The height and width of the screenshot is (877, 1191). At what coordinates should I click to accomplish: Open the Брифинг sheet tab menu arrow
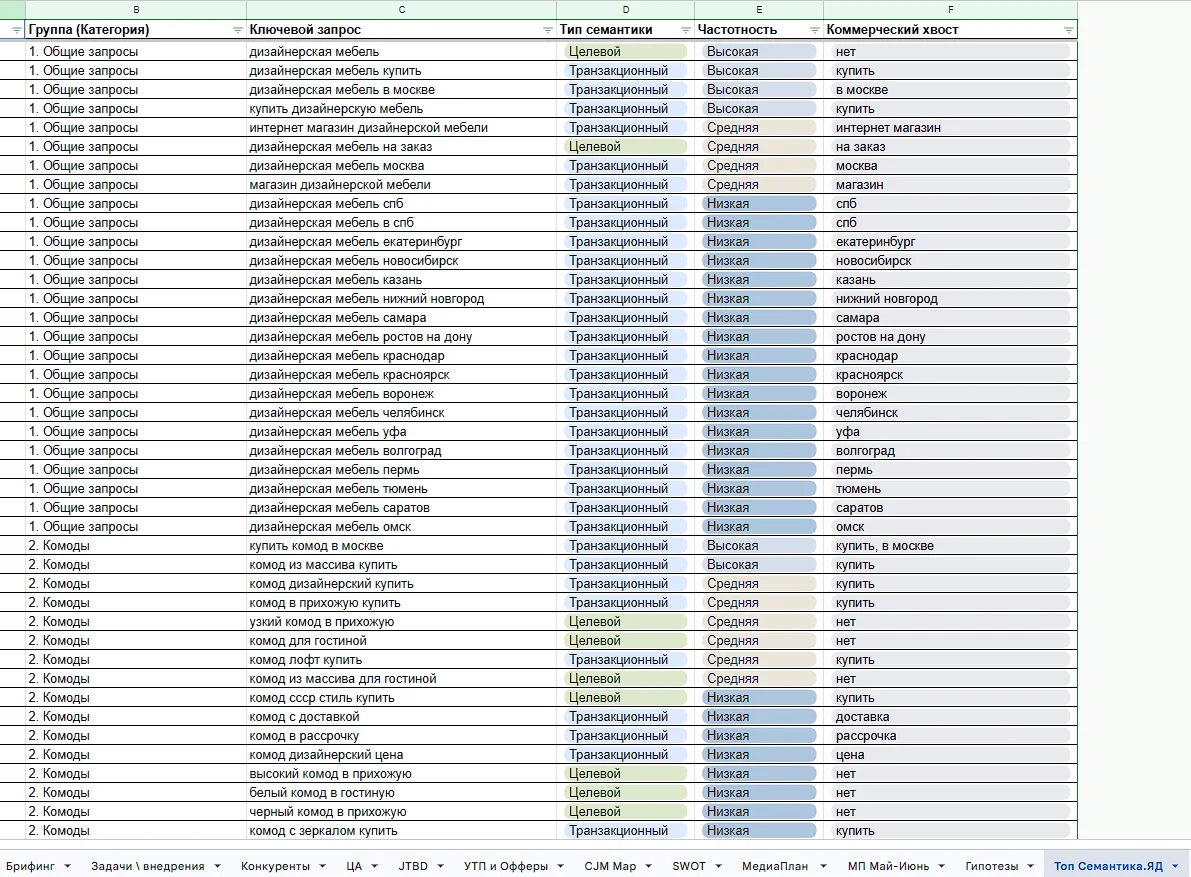[68, 866]
